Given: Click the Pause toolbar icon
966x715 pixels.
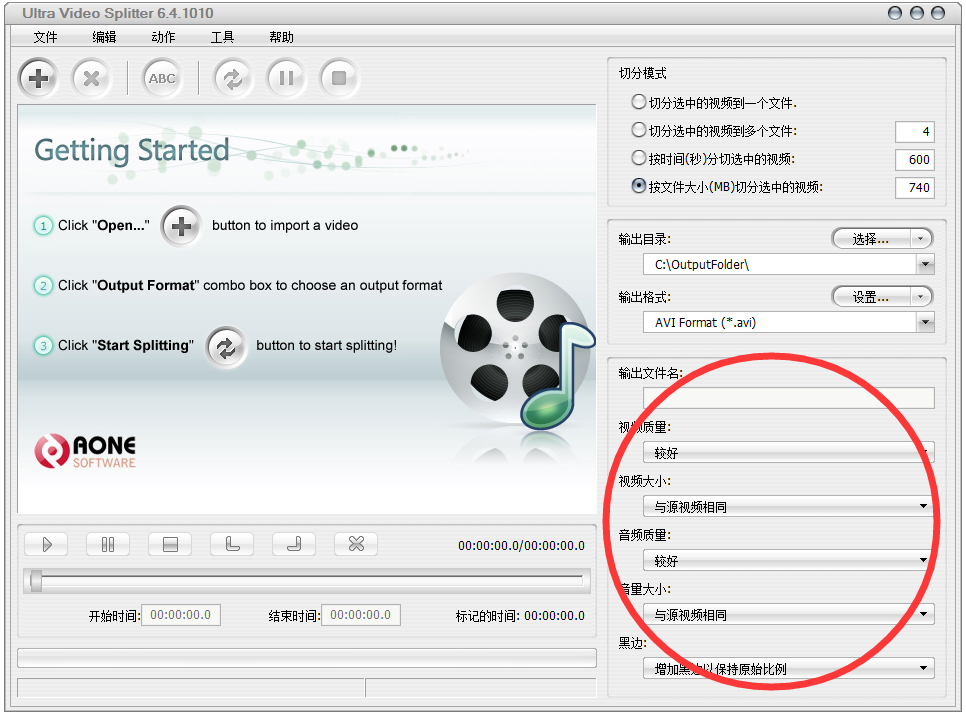Looking at the screenshot, I should click(286, 78).
